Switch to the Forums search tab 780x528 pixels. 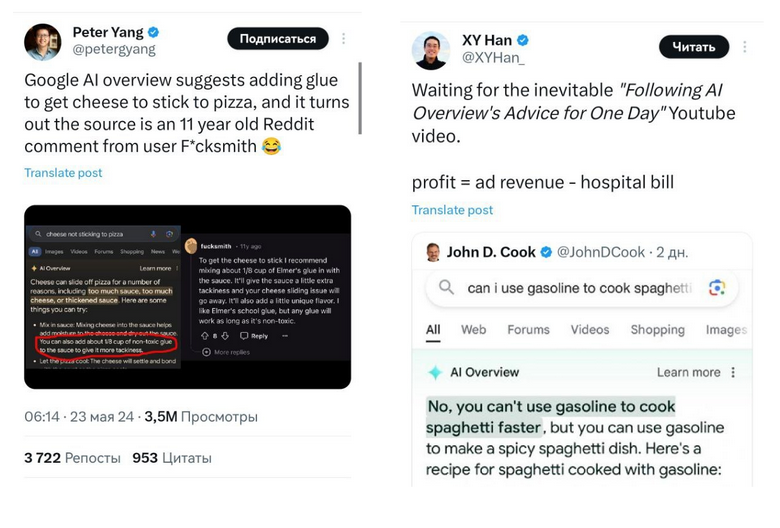(x=528, y=329)
